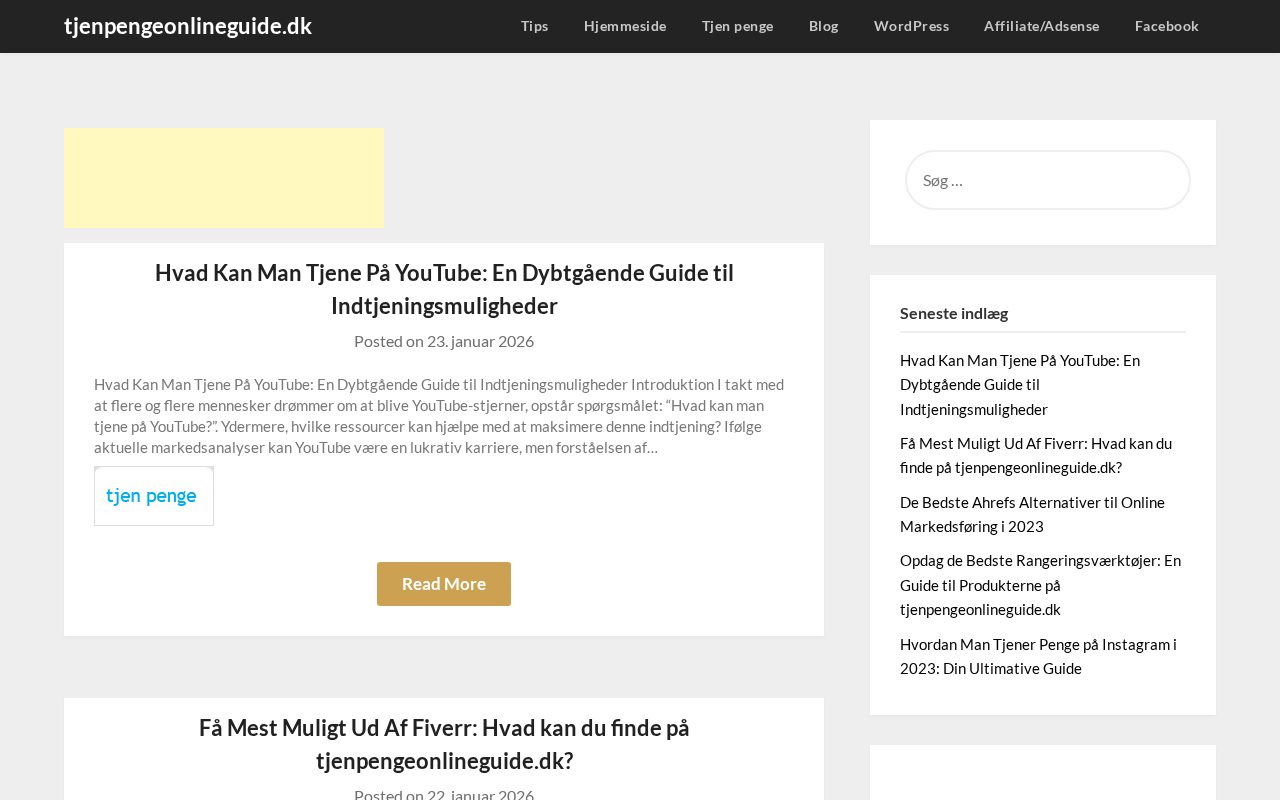Open the Tips menu item
This screenshot has height=800, width=1280.
click(535, 26)
